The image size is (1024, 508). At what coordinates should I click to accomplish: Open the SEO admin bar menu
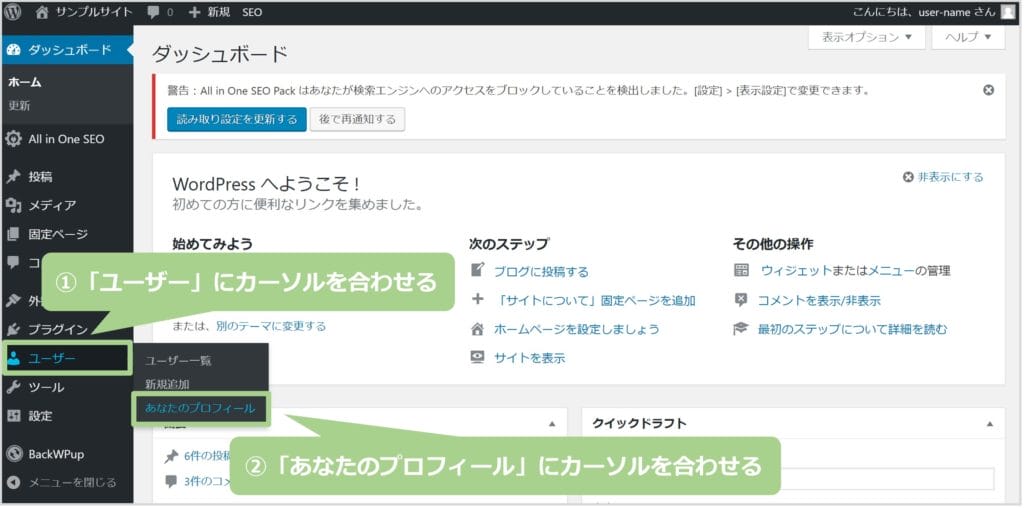click(x=252, y=12)
